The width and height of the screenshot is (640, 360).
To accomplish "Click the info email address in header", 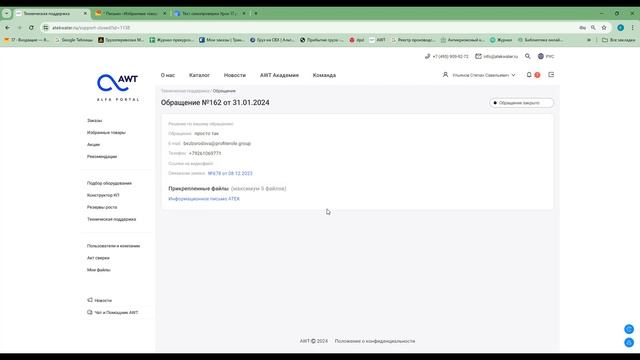I will (x=500, y=56).
